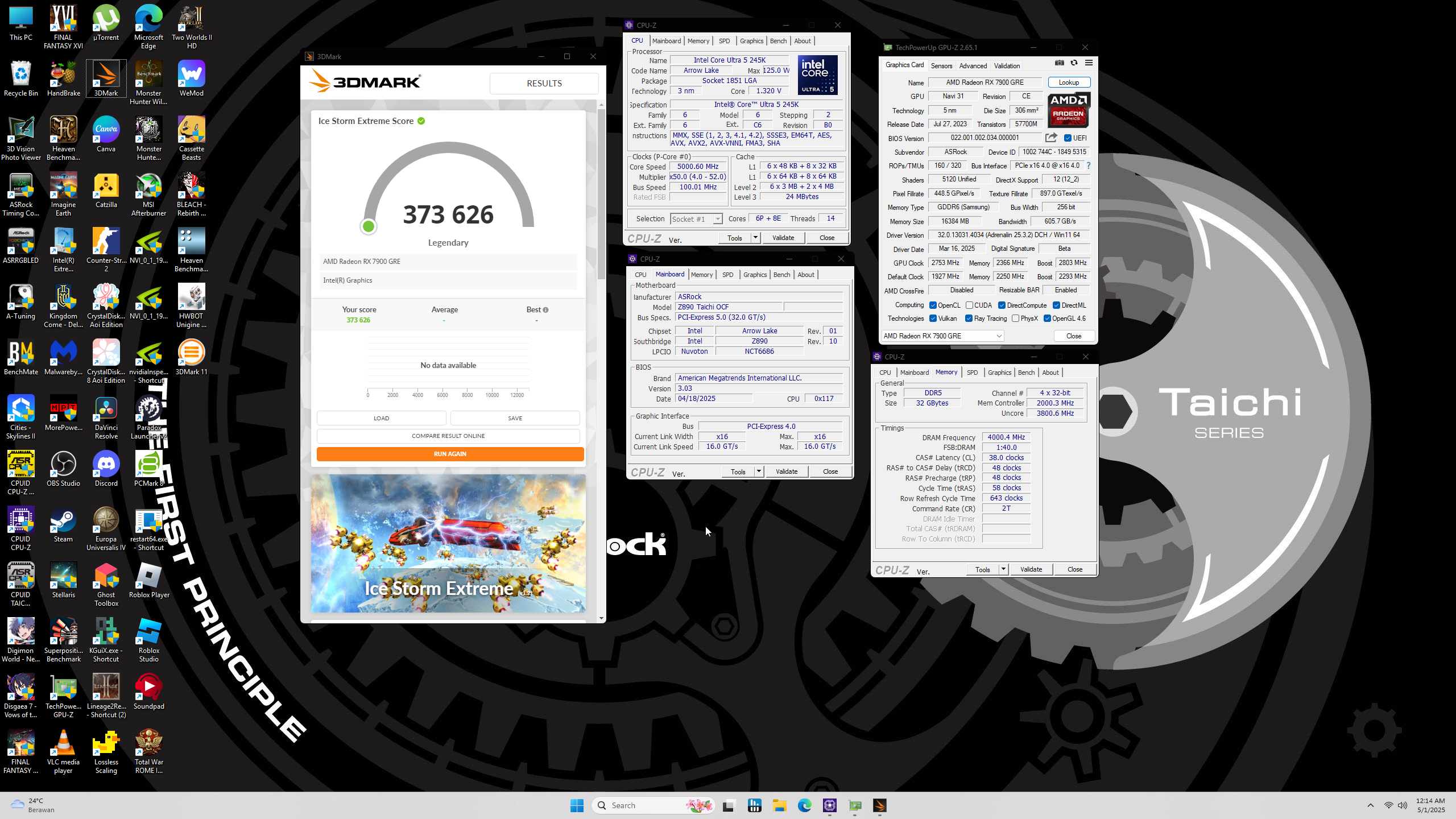Open the Discord desktop icon
The width and height of the screenshot is (1456, 819).
(106, 470)
